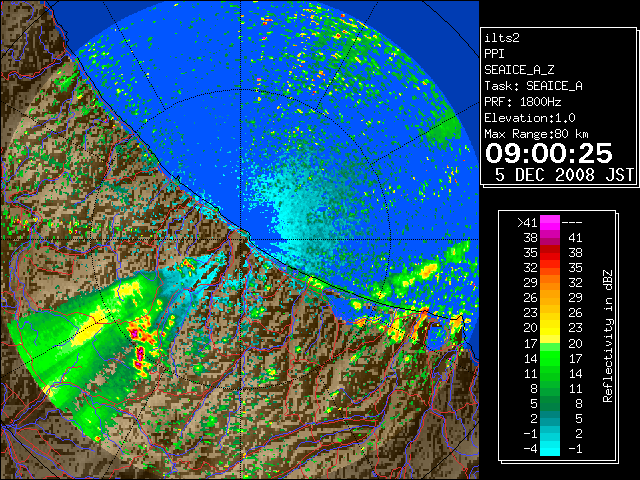Image resolution: width=640 pixels, height=480 pixels.
Task: Click the cyan swatch at the -4 level
Action: pyautogui.click(x=550, y=449)
